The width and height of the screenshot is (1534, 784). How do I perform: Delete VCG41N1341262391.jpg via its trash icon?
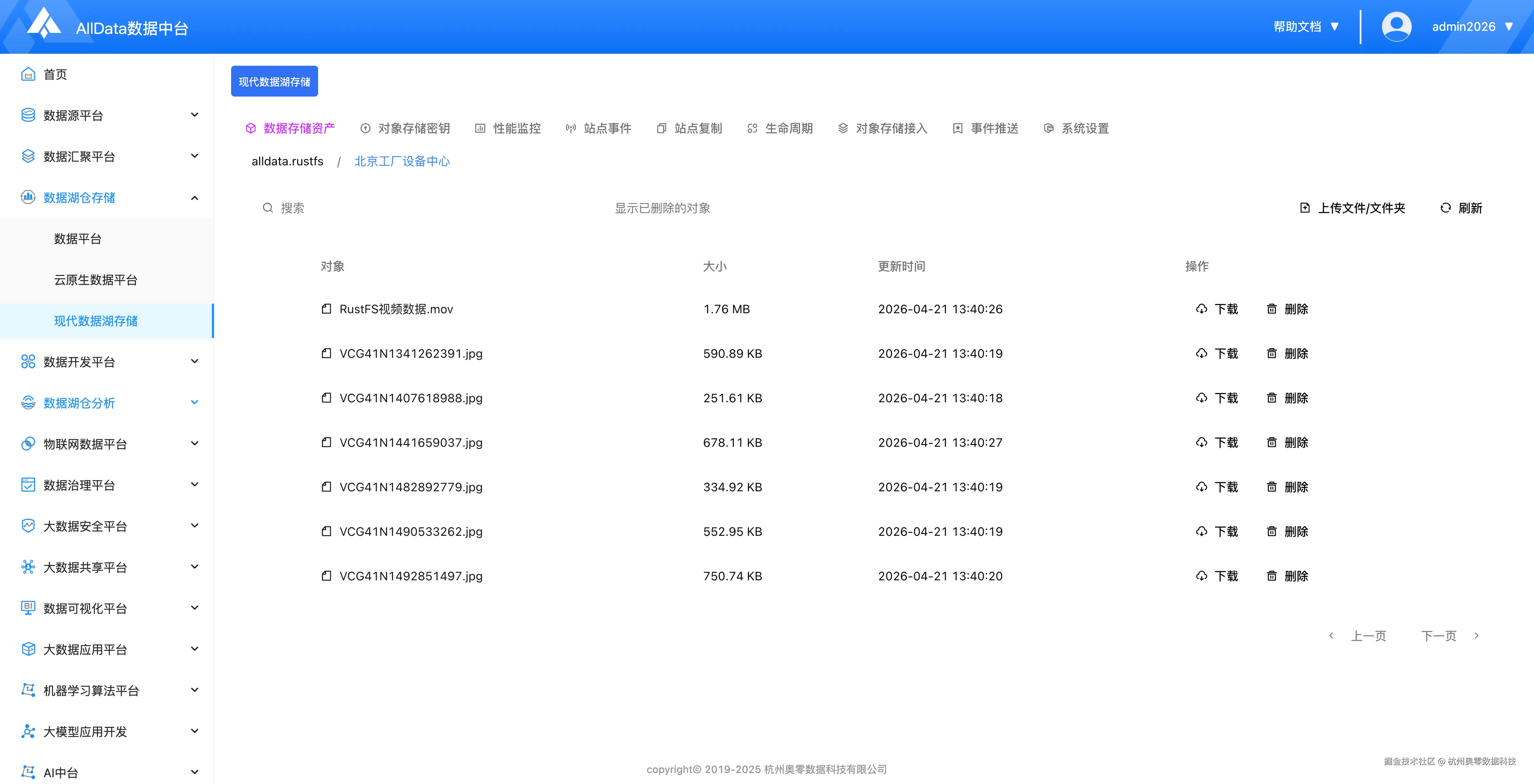point(1271,353)
